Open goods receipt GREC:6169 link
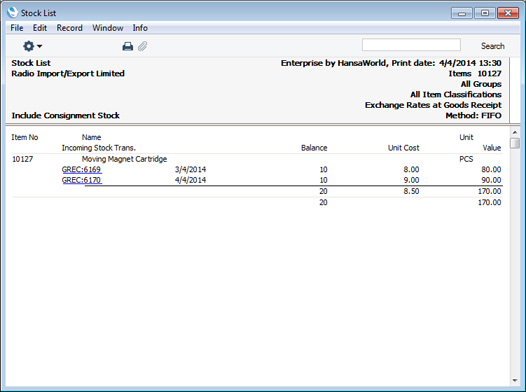 [x=82, y=170]
